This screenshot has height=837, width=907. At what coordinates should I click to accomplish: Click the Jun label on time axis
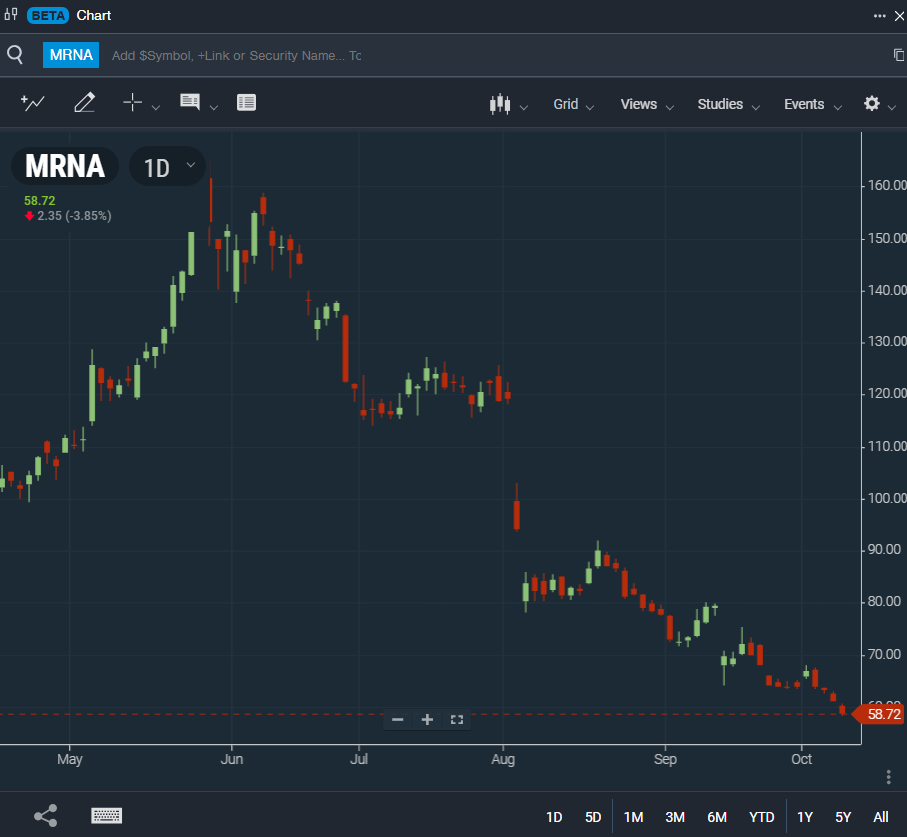[x=231, y=759]
